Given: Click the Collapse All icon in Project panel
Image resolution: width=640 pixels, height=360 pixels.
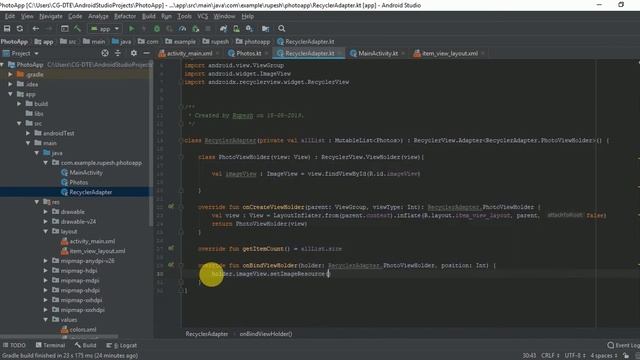Looking at the screenshot, I should pyautogui.click(x=118, y=53).
